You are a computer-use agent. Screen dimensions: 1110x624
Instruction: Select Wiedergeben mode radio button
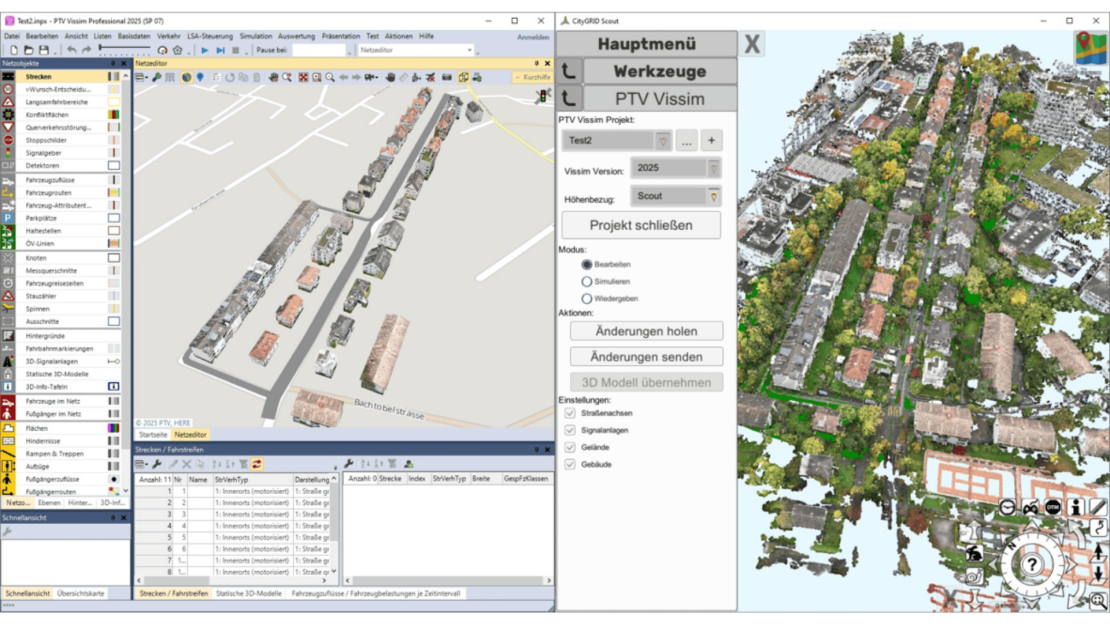[587, 298]
